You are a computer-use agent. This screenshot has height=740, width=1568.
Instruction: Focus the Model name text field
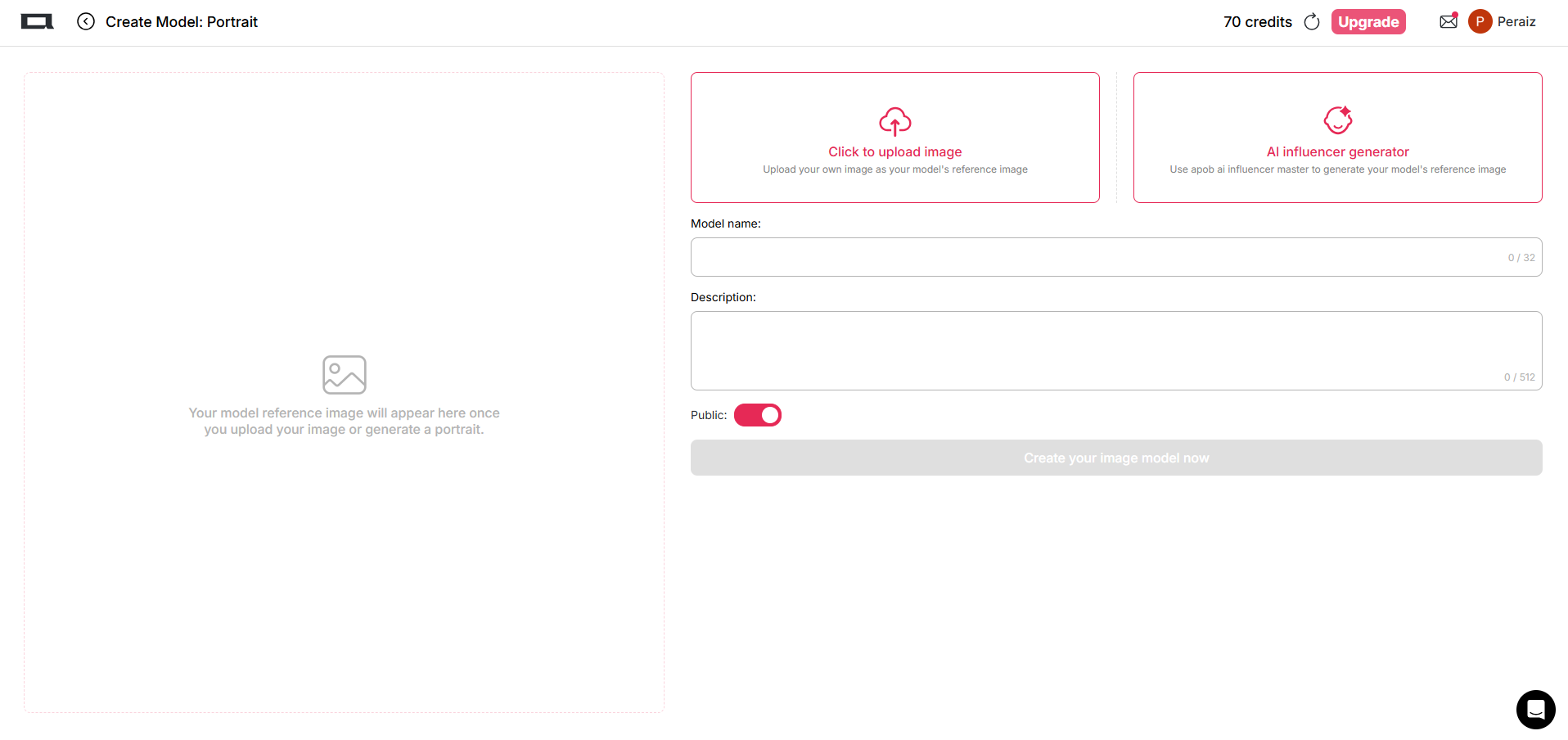(x=1097, y=257)
